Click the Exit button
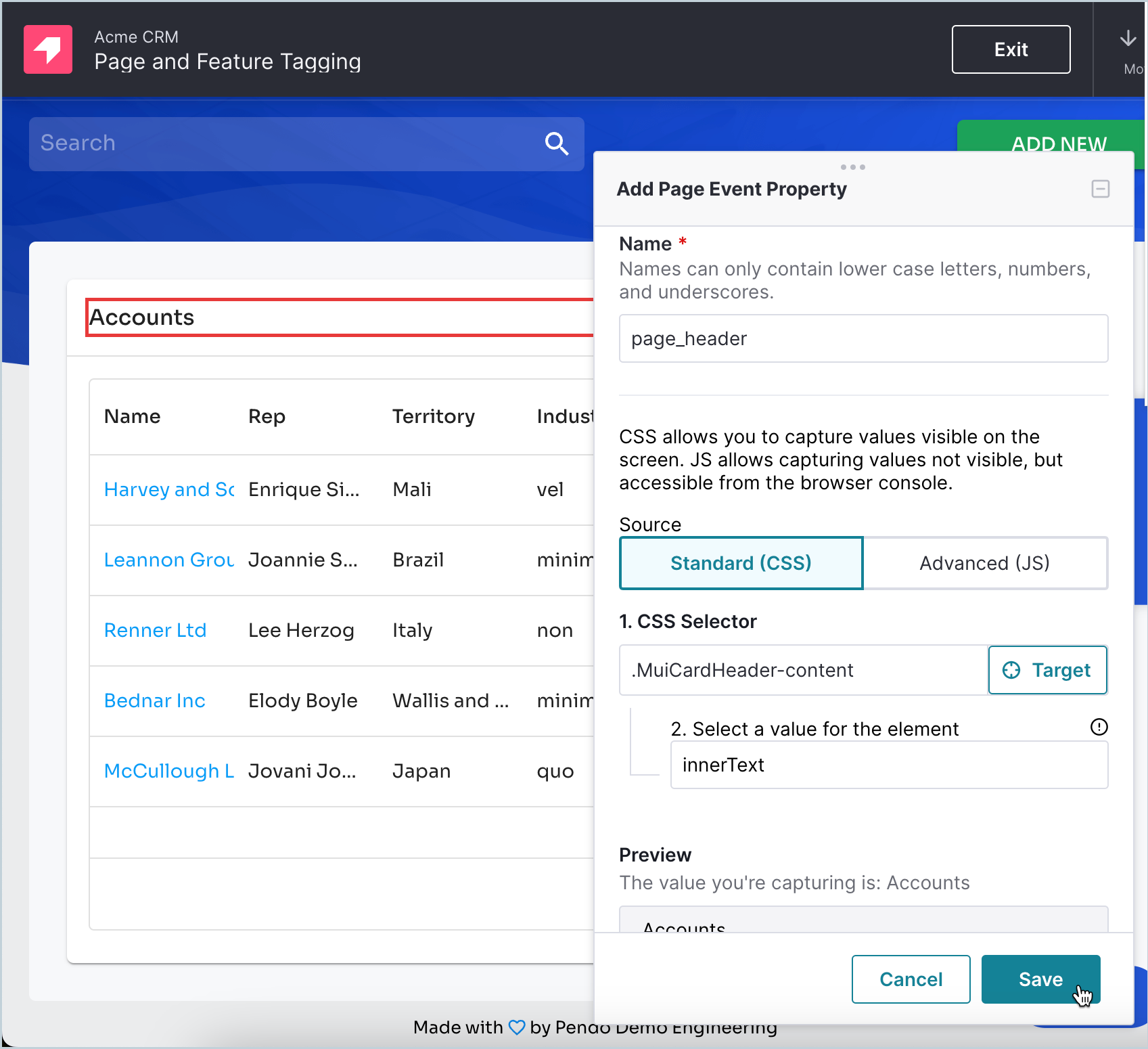This screenshot has width=1148, height=1049. point(1011,49)
